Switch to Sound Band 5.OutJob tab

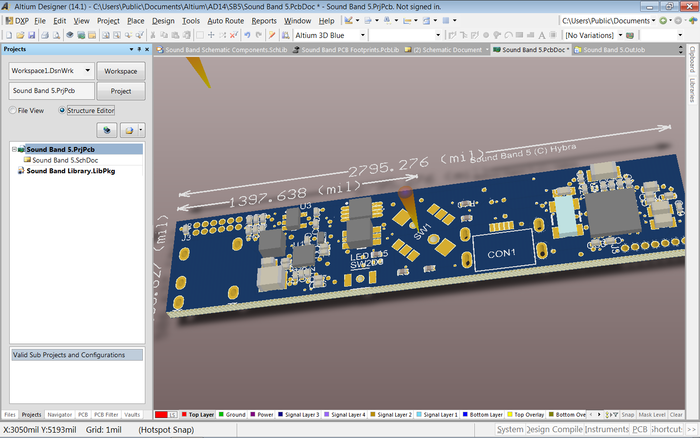click(x=610, y=50)
